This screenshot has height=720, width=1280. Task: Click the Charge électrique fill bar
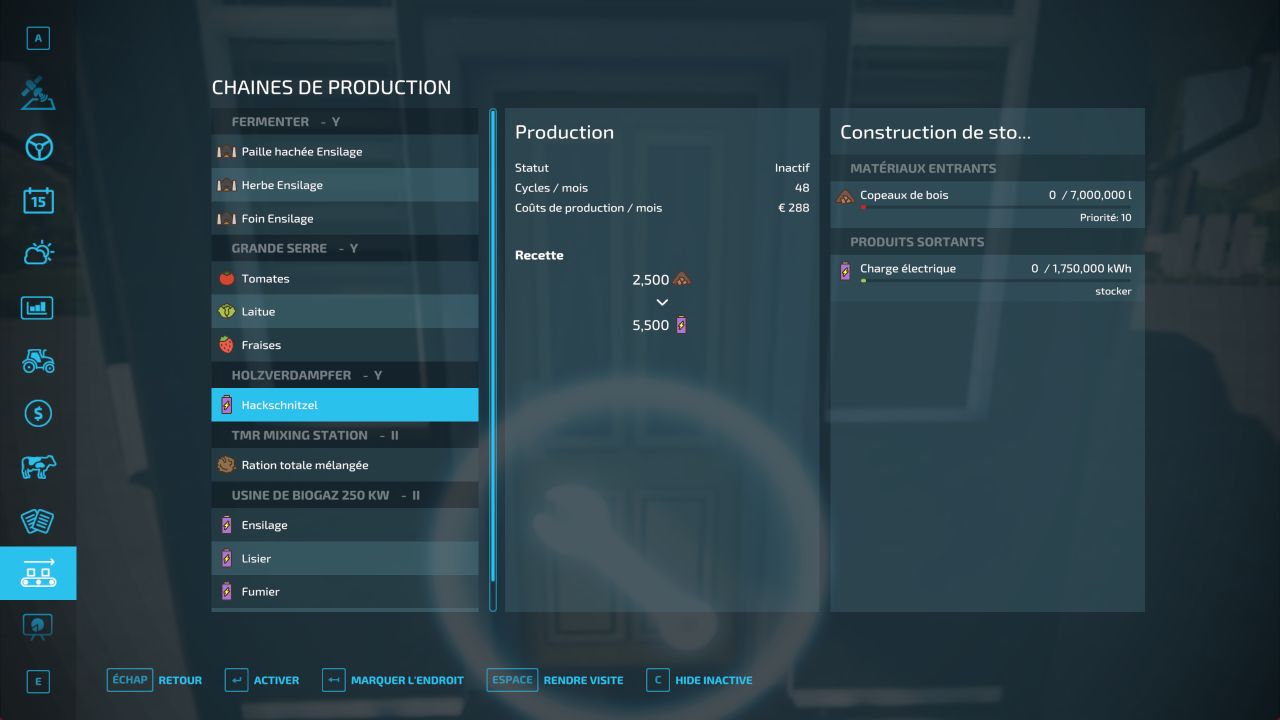(996, 281)
